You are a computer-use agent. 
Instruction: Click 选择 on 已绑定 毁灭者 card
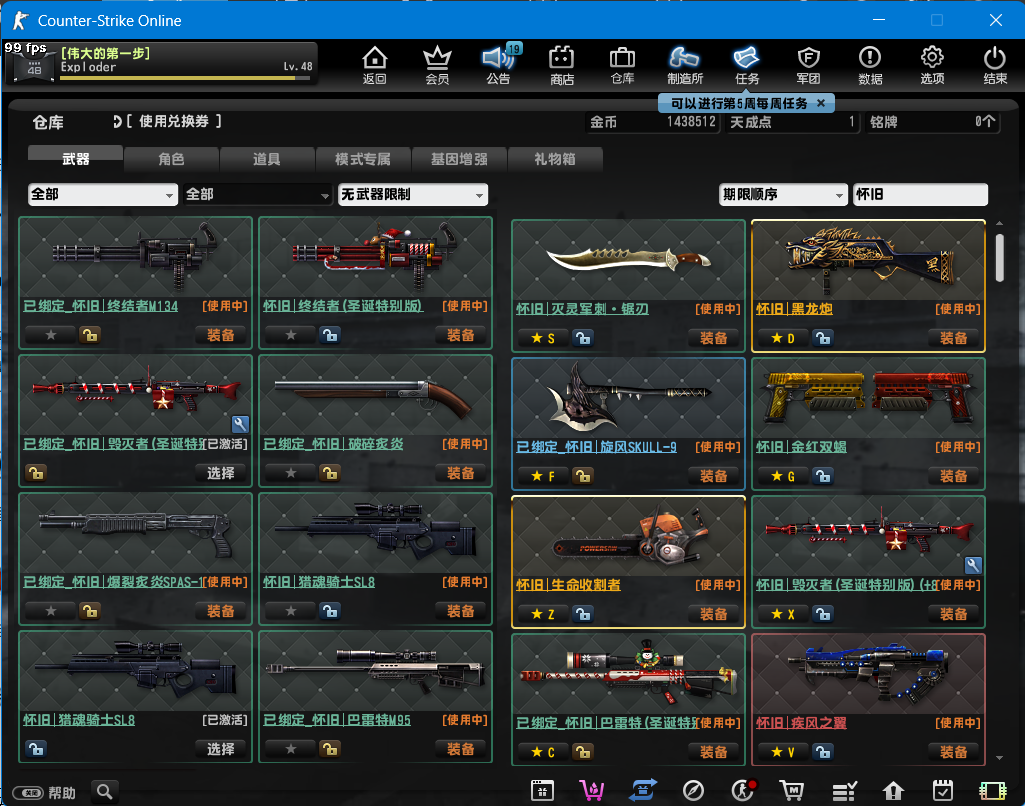pos(220,473)
